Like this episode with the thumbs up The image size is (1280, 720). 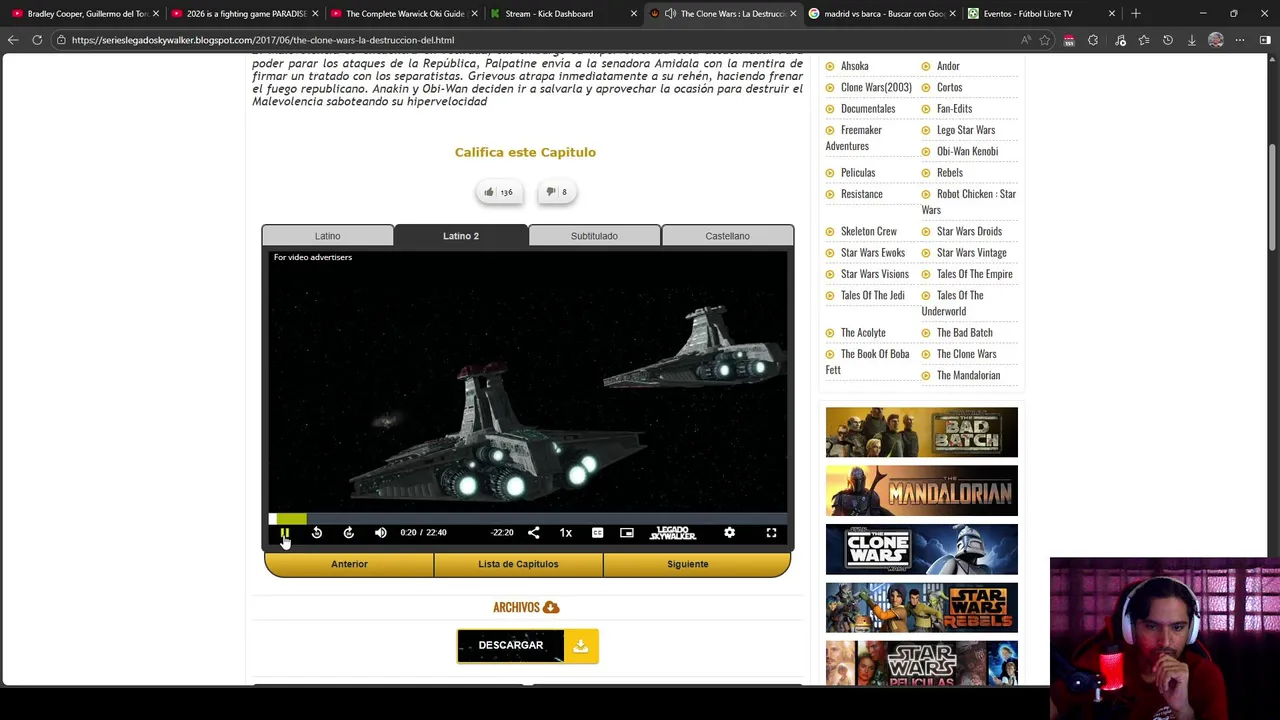click(499, 192)
